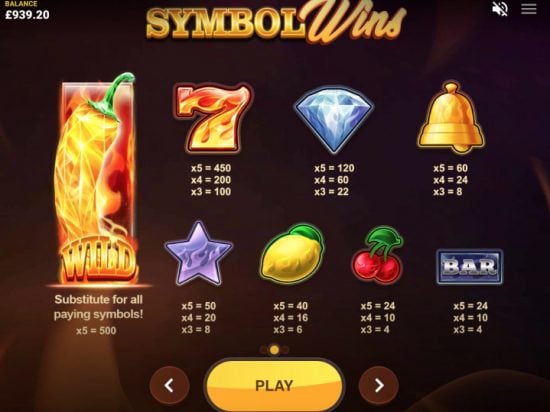The width and height of the screenshot is (550, 412).
Task: Click the balance amount £939.20
Action: click(x=27, y=15)
